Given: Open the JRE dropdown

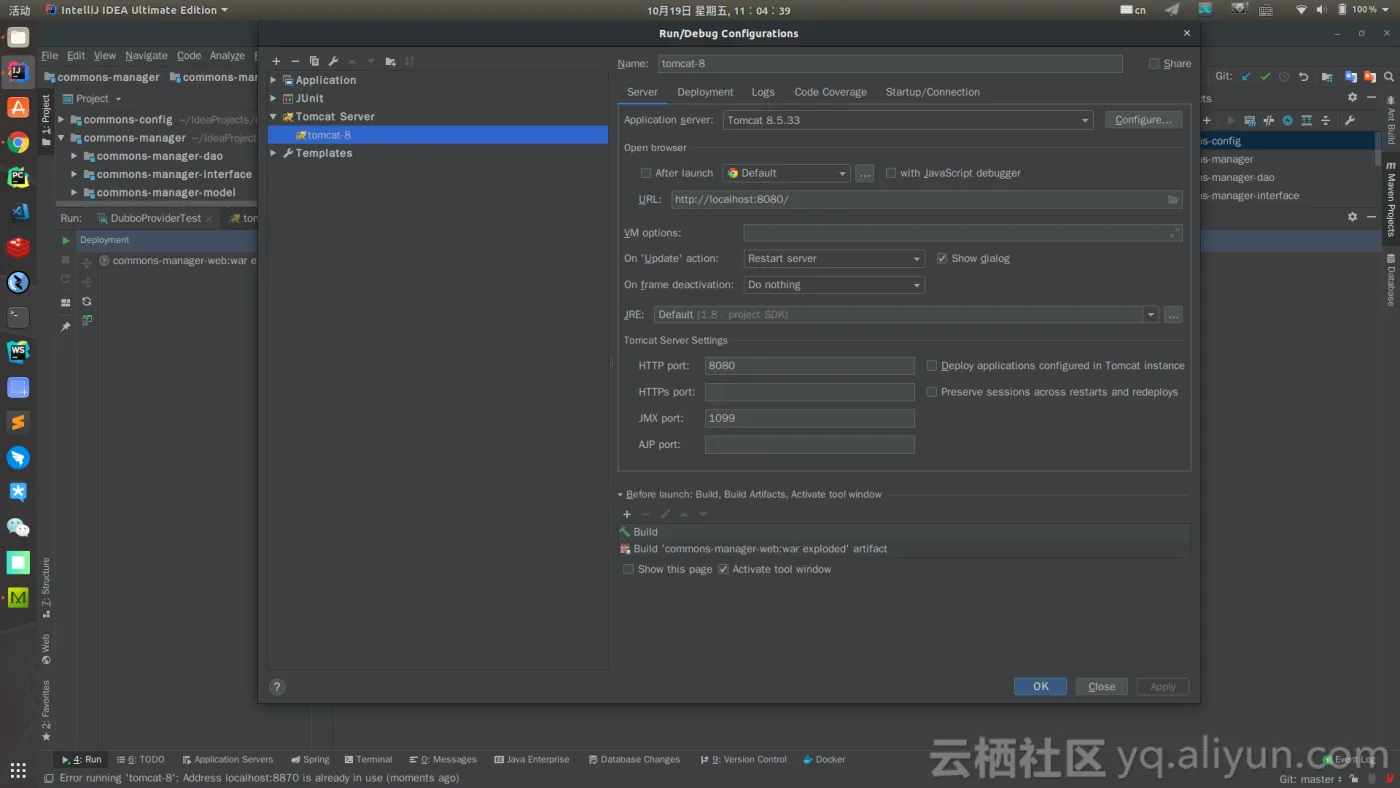Looking at the screenshot, I should (1151, 315).
